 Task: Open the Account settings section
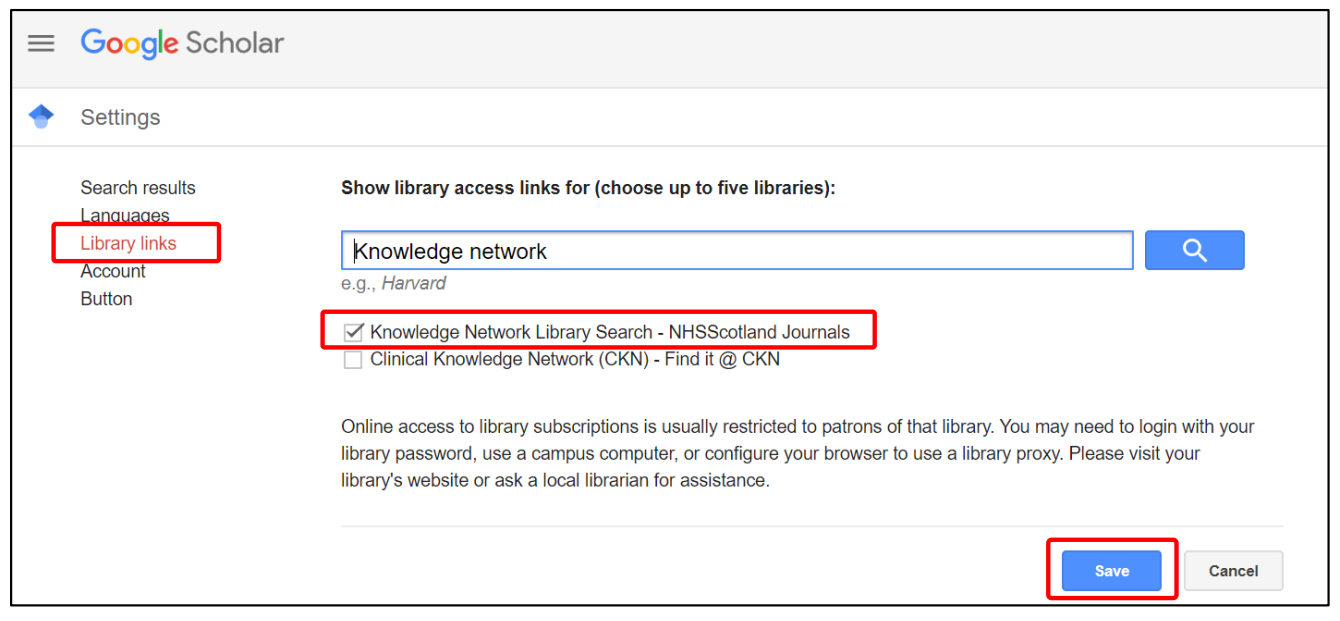(x=113, y=271)
